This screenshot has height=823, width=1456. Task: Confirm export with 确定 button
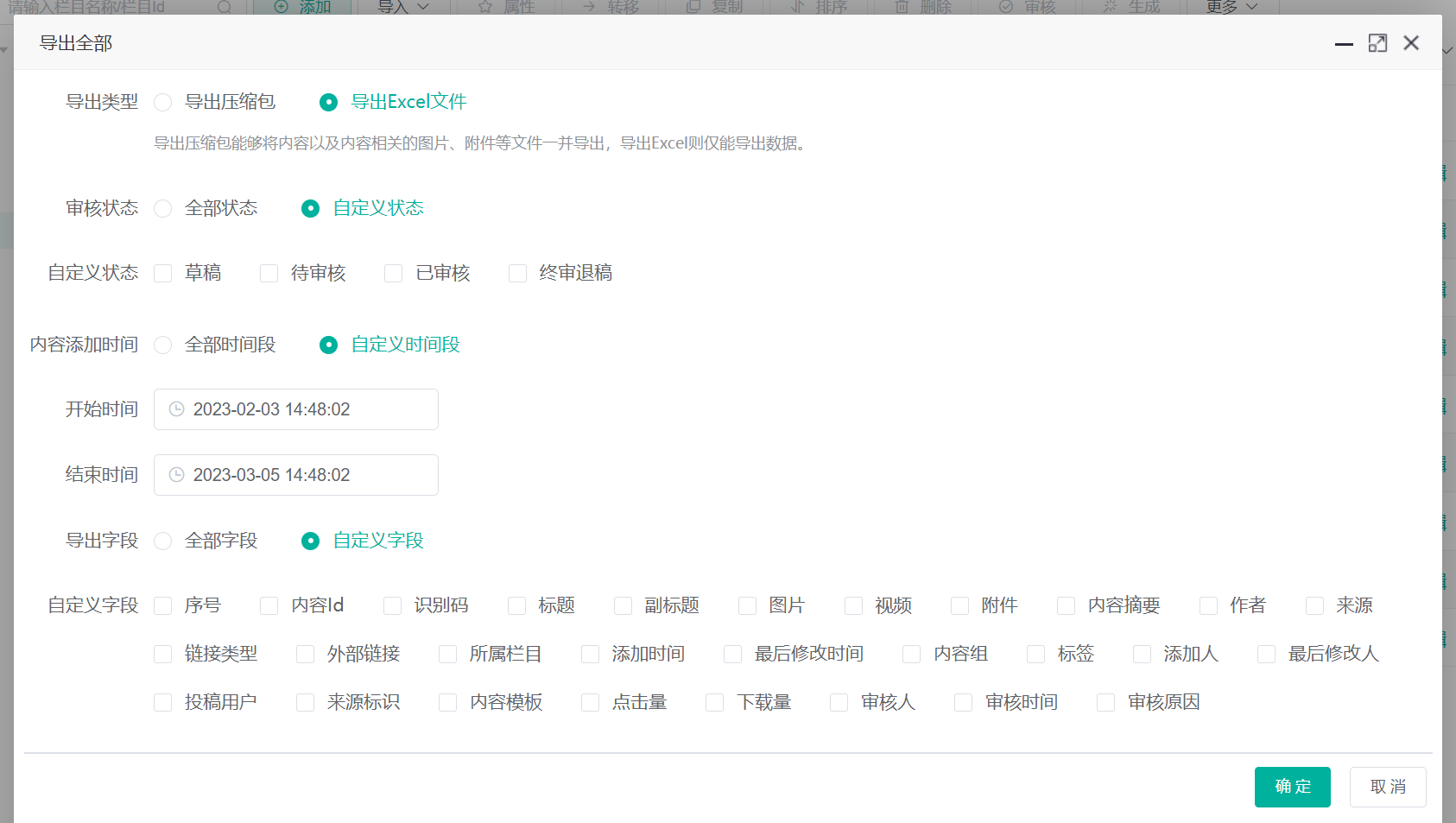click(1292, 787)
